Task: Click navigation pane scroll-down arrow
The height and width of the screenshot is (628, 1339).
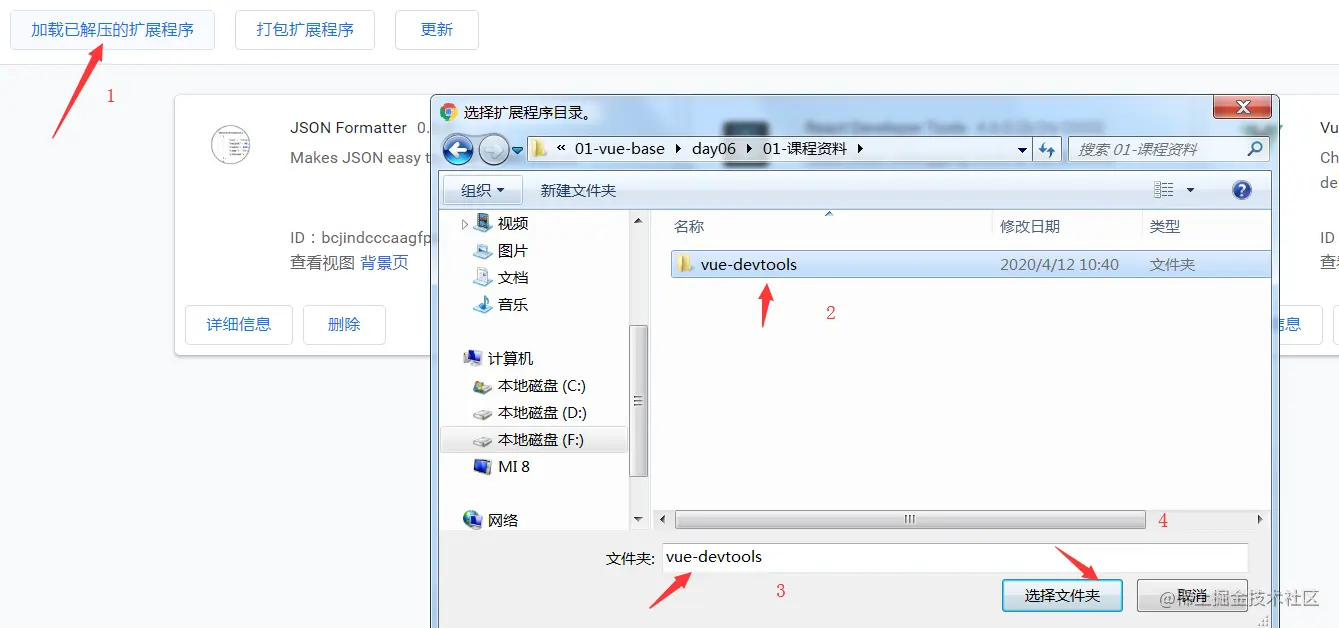Action: point(638,520)
